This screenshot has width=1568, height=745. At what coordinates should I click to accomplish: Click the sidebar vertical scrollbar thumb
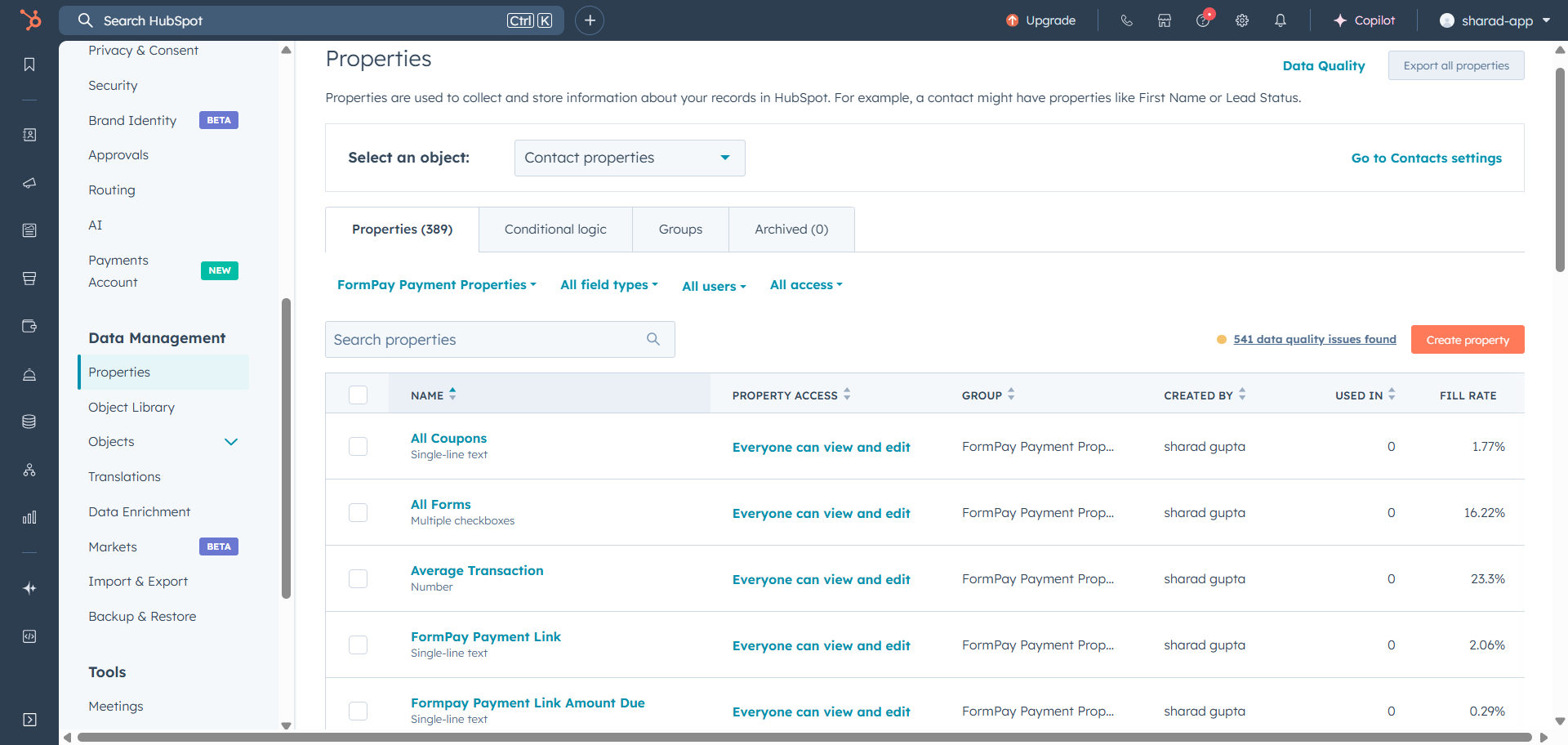(286, 448)
